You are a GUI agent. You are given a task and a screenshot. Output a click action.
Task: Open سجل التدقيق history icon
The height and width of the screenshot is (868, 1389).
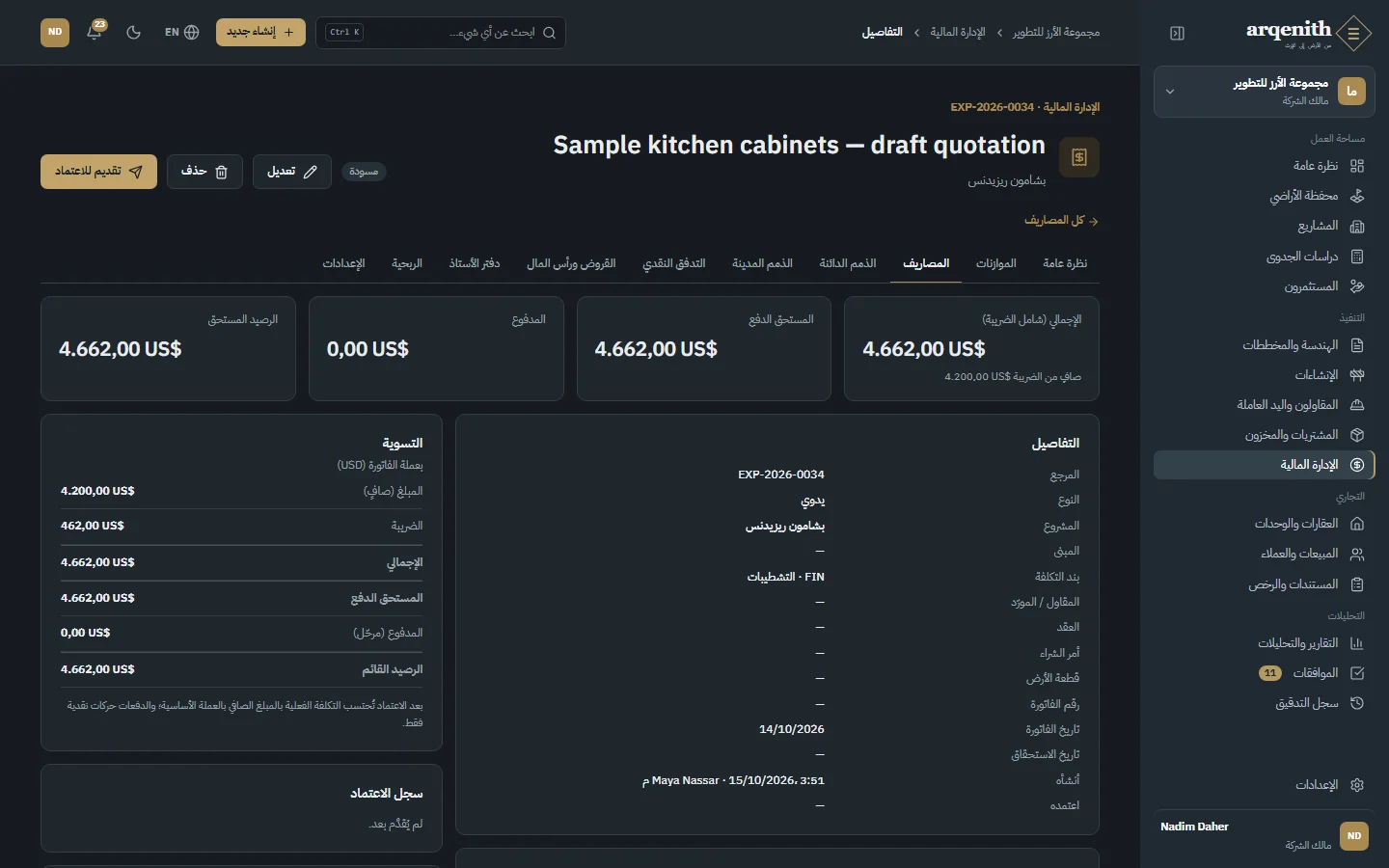pyautogui.click(x=1357, y=703)
